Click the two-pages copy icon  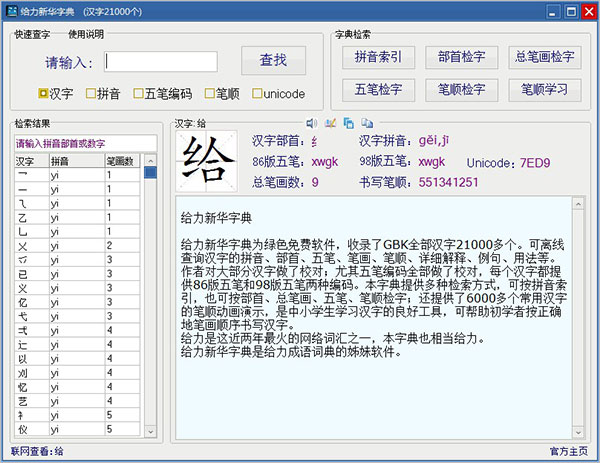(367, 123)
